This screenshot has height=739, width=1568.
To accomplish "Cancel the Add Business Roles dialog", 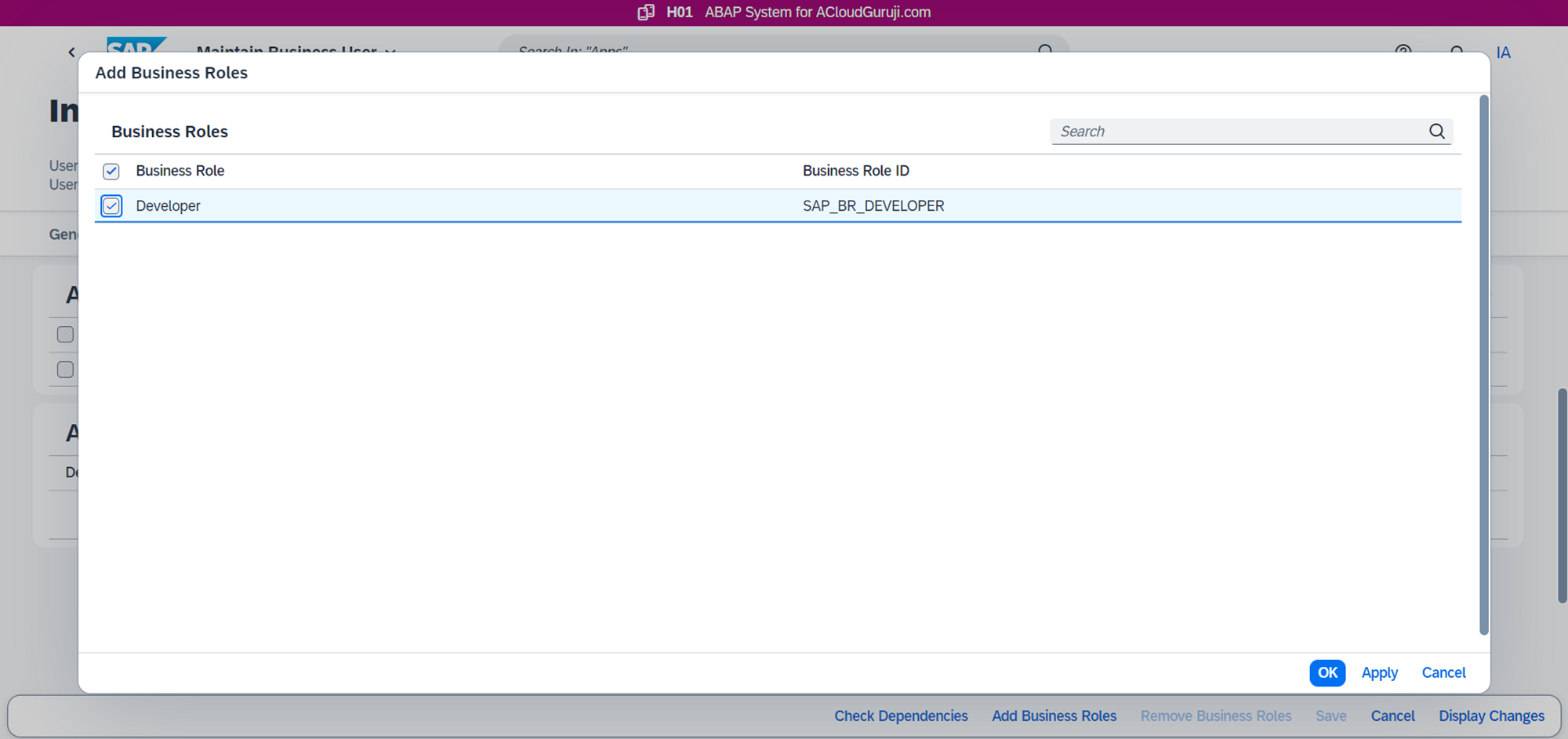I will click(1443, 672).
